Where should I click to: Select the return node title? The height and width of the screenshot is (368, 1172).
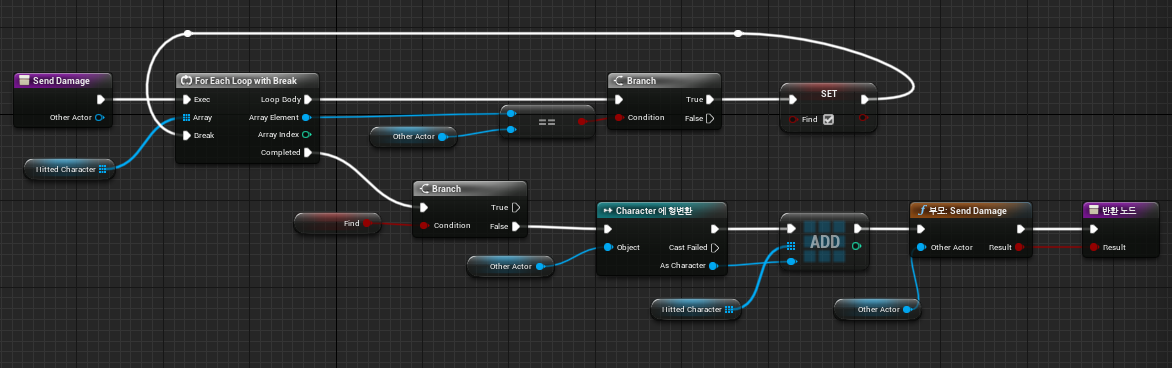(x=1120, y=210)
